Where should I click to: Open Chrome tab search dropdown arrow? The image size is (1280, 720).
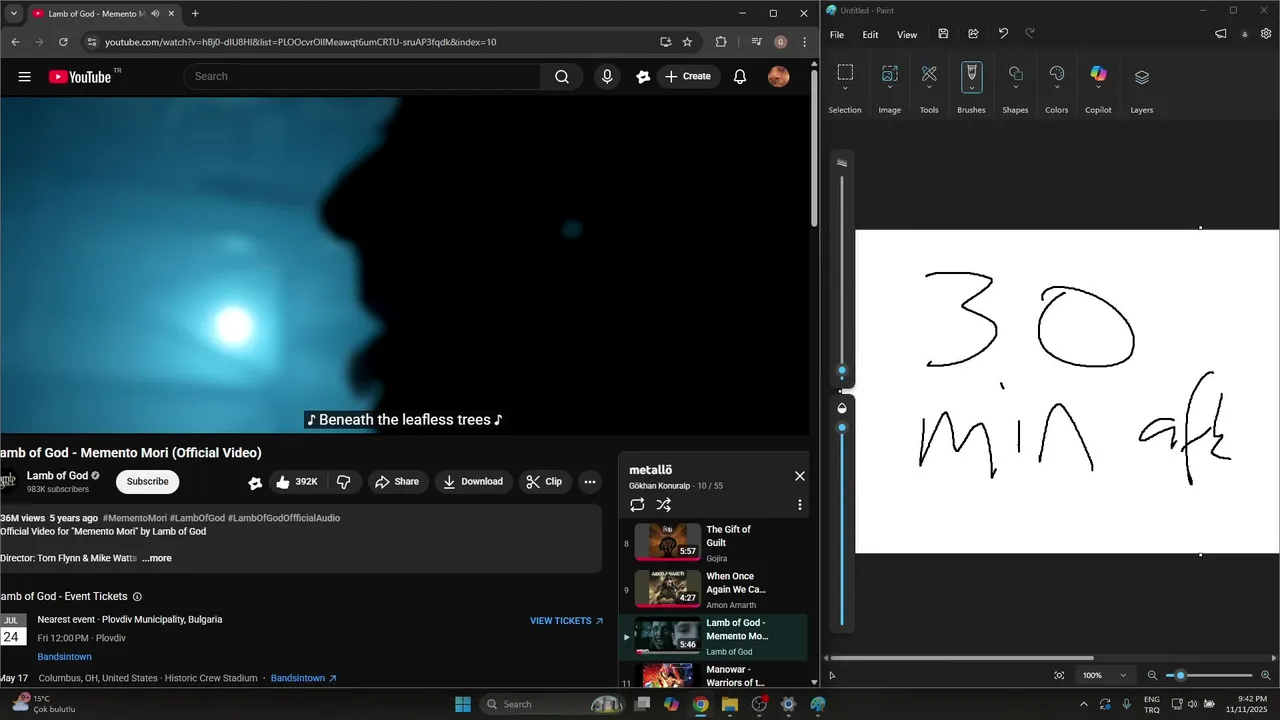point(14,14)
